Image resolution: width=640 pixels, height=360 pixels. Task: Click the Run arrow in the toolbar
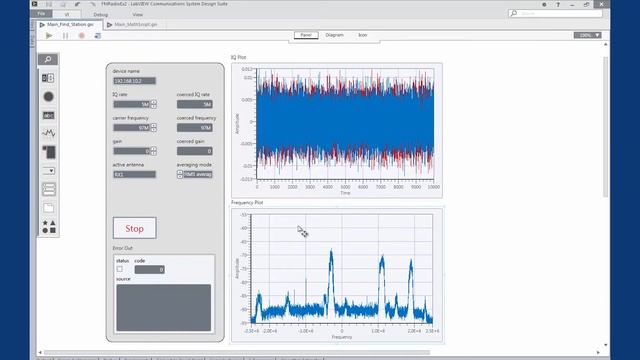pyautogui.click(x=49, y=36)
